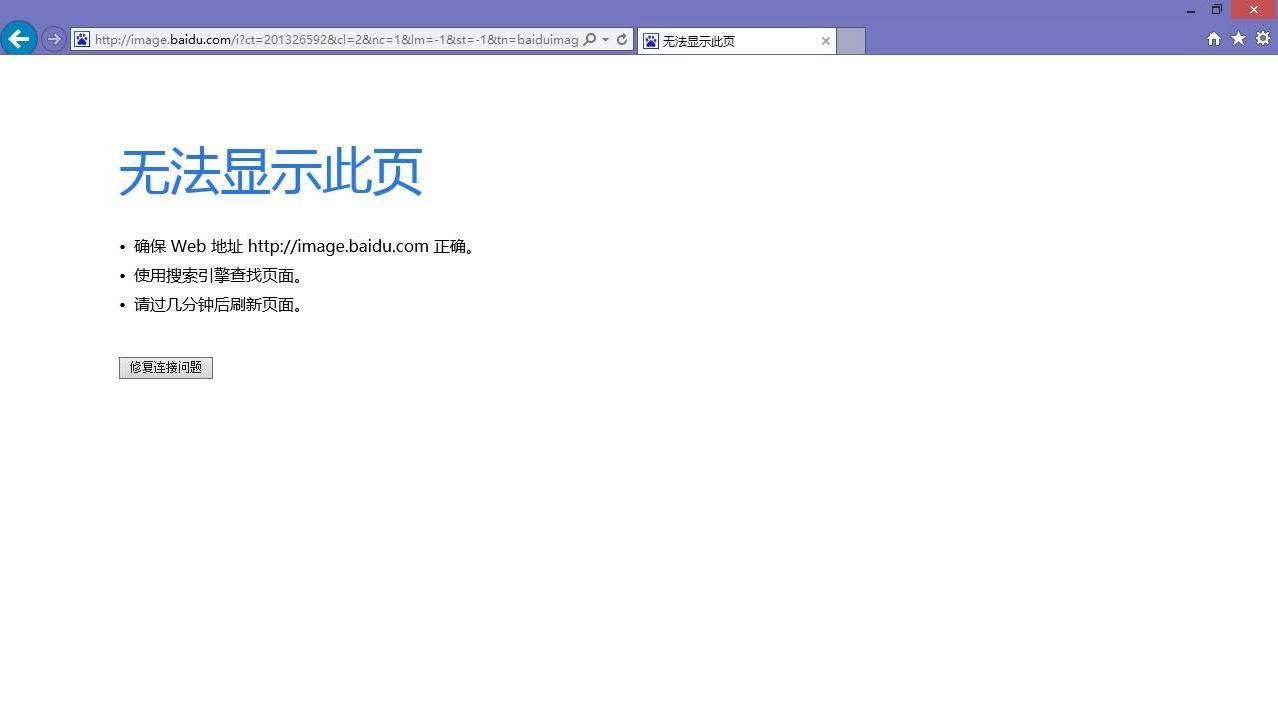Open the Home page icon
This screenshot has width=1278, height=708.
1213,38
